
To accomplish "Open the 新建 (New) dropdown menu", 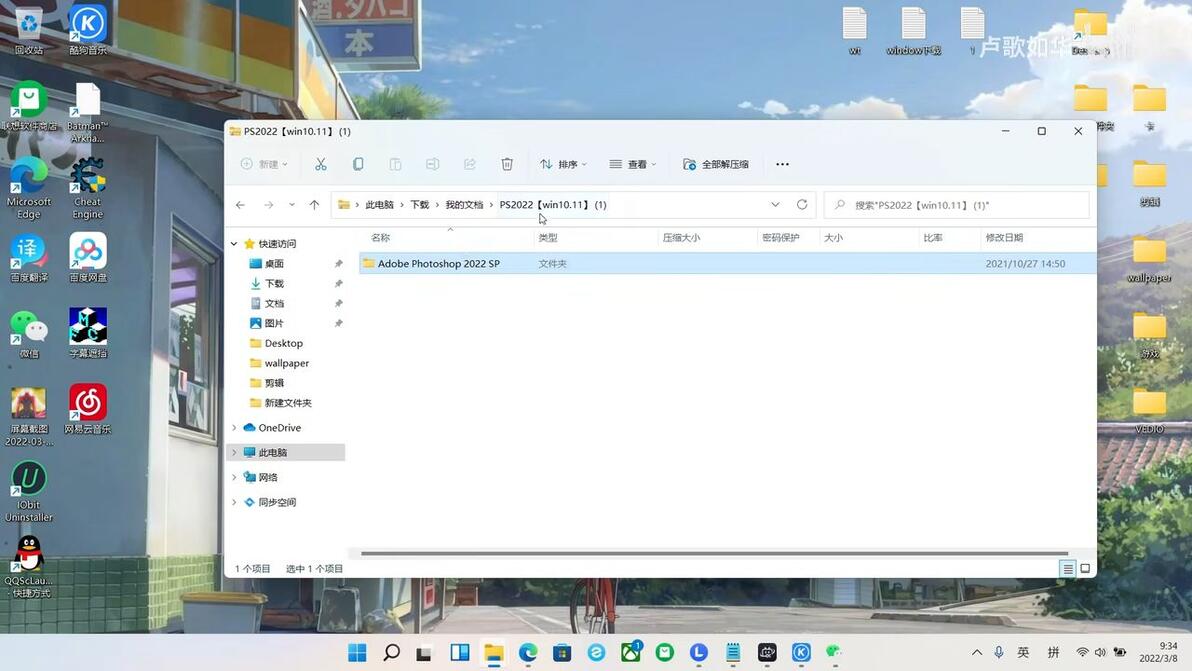I will [x=264, y=164].
